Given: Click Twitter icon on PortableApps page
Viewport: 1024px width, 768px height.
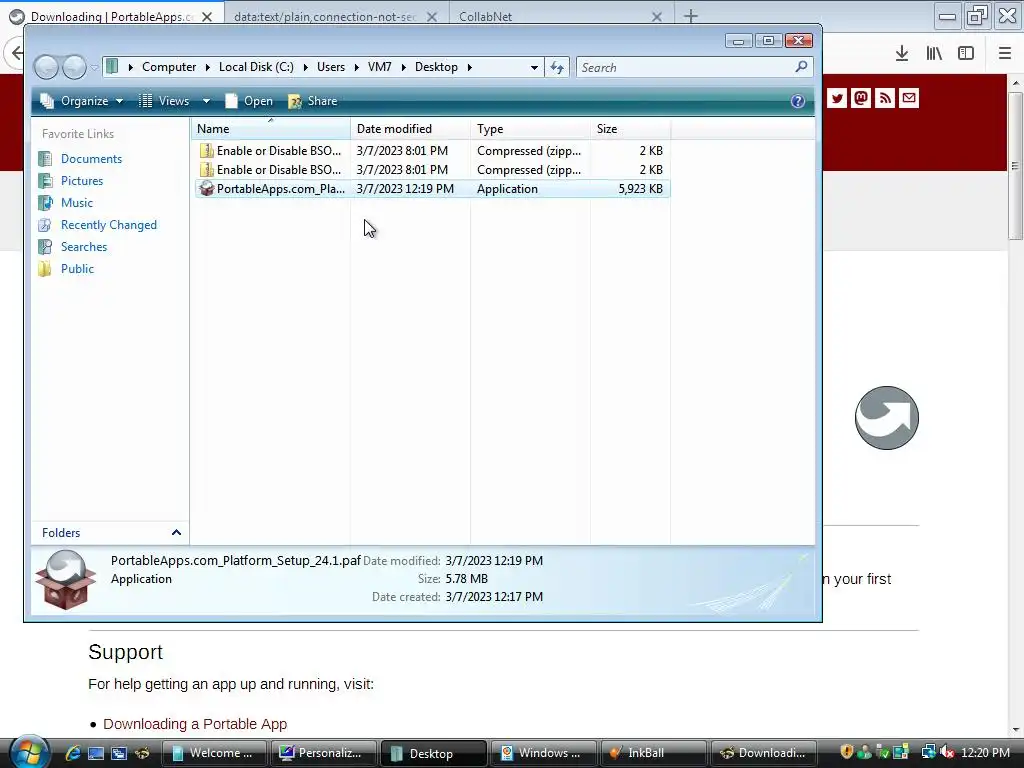Looking at the screenshot, I should [837, 99].
